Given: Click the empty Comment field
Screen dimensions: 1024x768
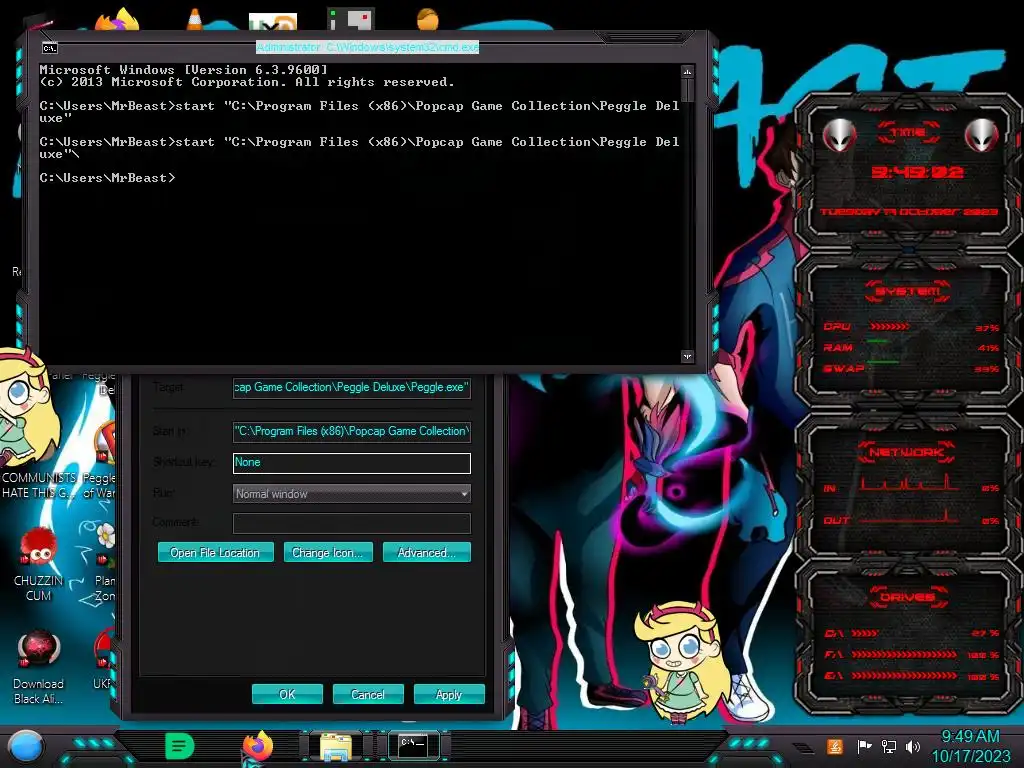Looking at the screenshot, I should click(x=351, y=523).
